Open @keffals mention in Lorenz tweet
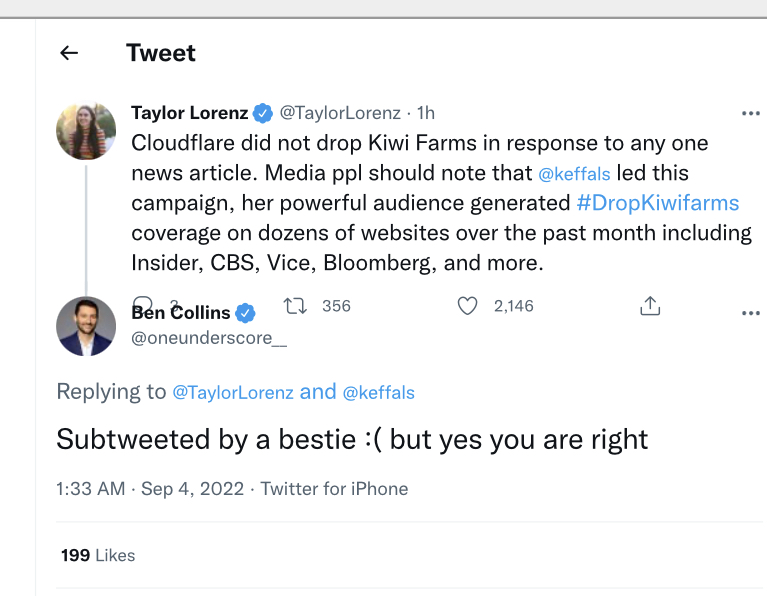 click(574, 174)
